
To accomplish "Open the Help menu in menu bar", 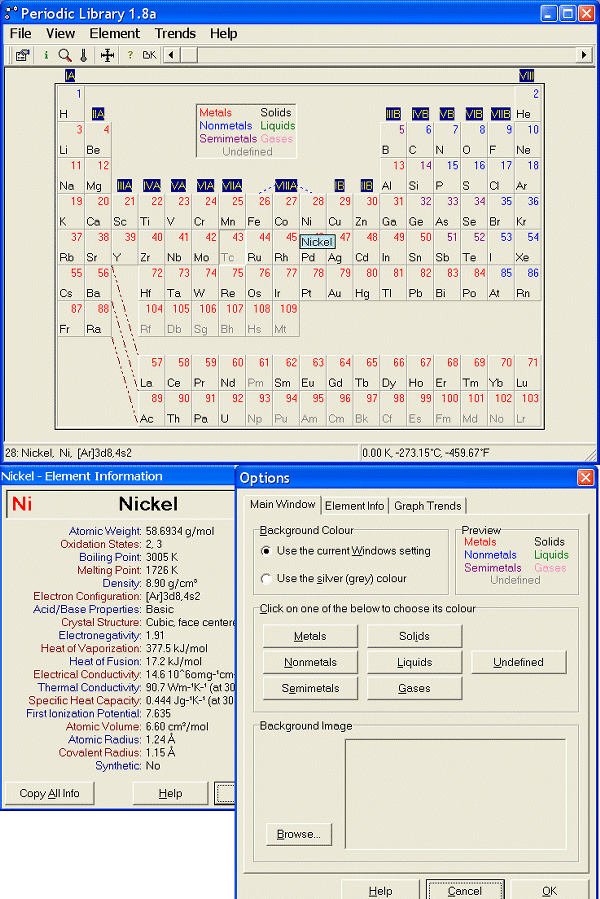I will [223, 33].
